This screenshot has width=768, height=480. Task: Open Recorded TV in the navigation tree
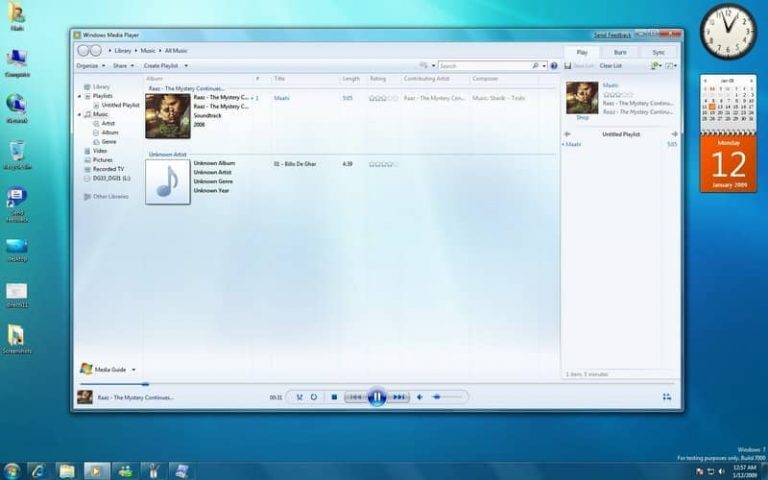pos(108,169)
